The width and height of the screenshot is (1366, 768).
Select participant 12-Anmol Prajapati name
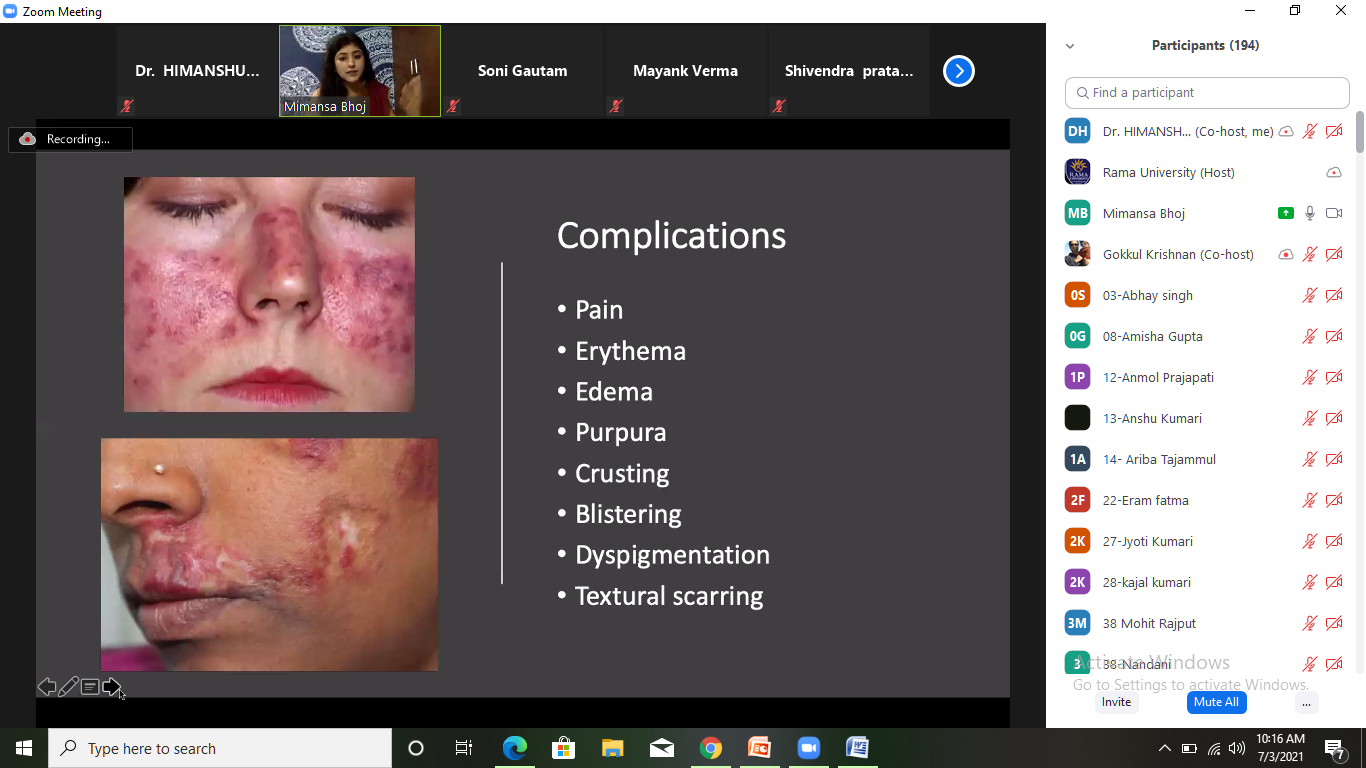1159,377
